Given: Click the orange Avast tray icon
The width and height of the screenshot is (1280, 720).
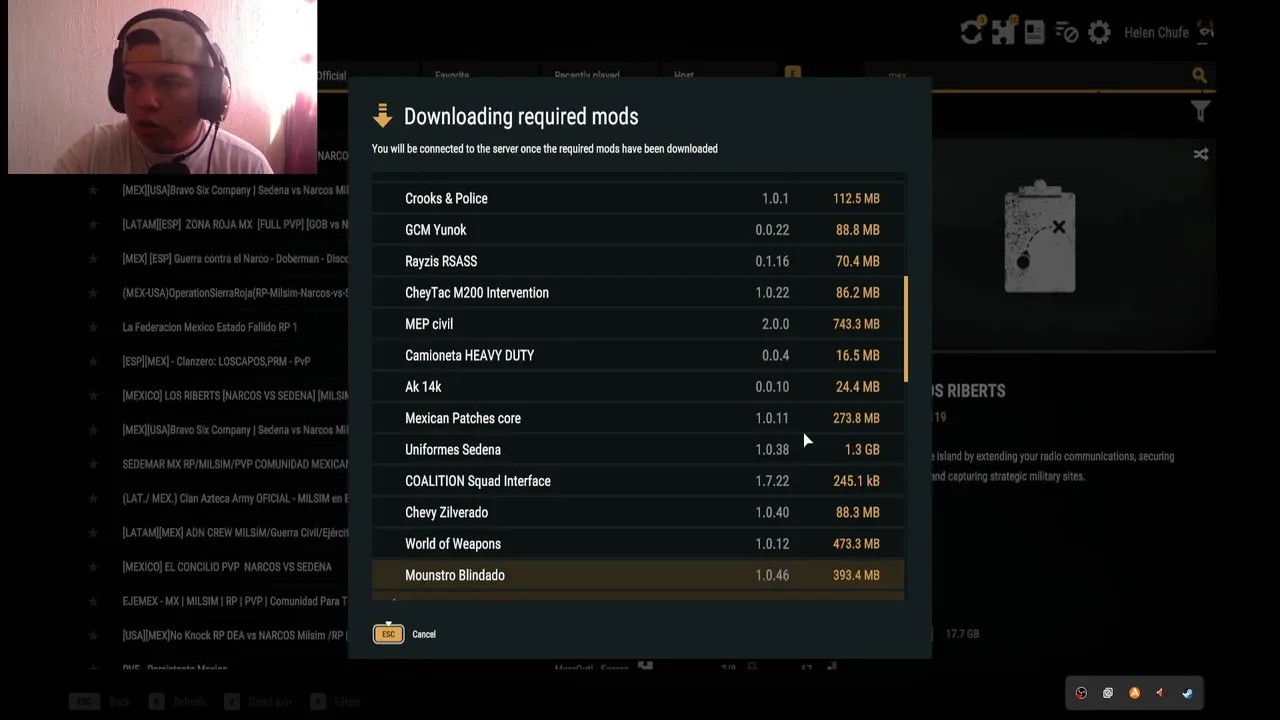Looking at the screenshot, I should [x=1134, y=693].
